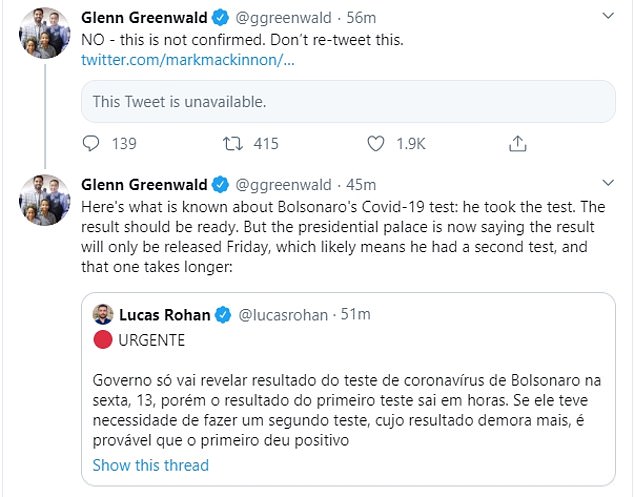Expand the second tweet's options chevron
This screenshot has width=634, height=497.
[x=607, y=185]
